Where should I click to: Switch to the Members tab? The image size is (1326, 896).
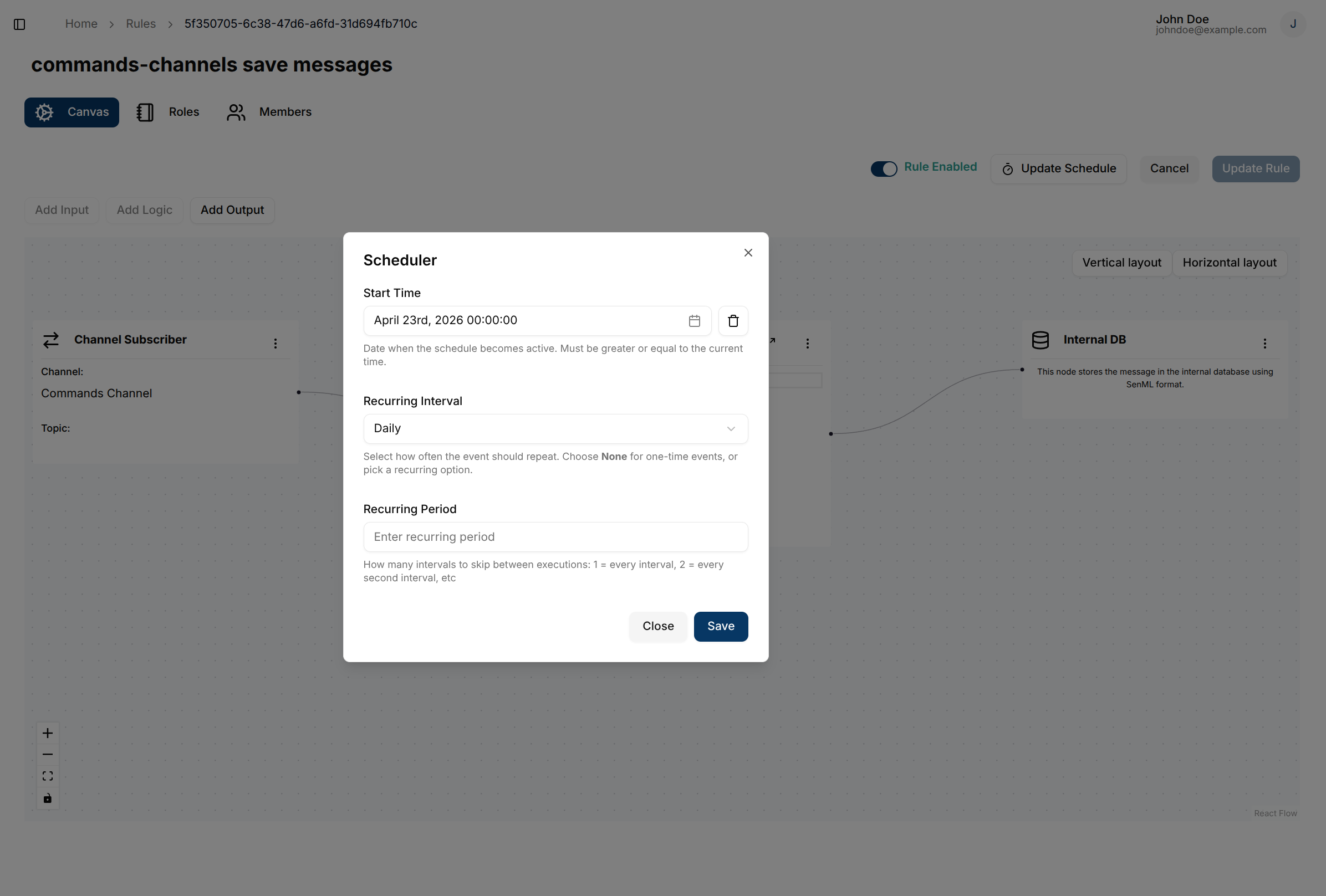click(269, 112)
